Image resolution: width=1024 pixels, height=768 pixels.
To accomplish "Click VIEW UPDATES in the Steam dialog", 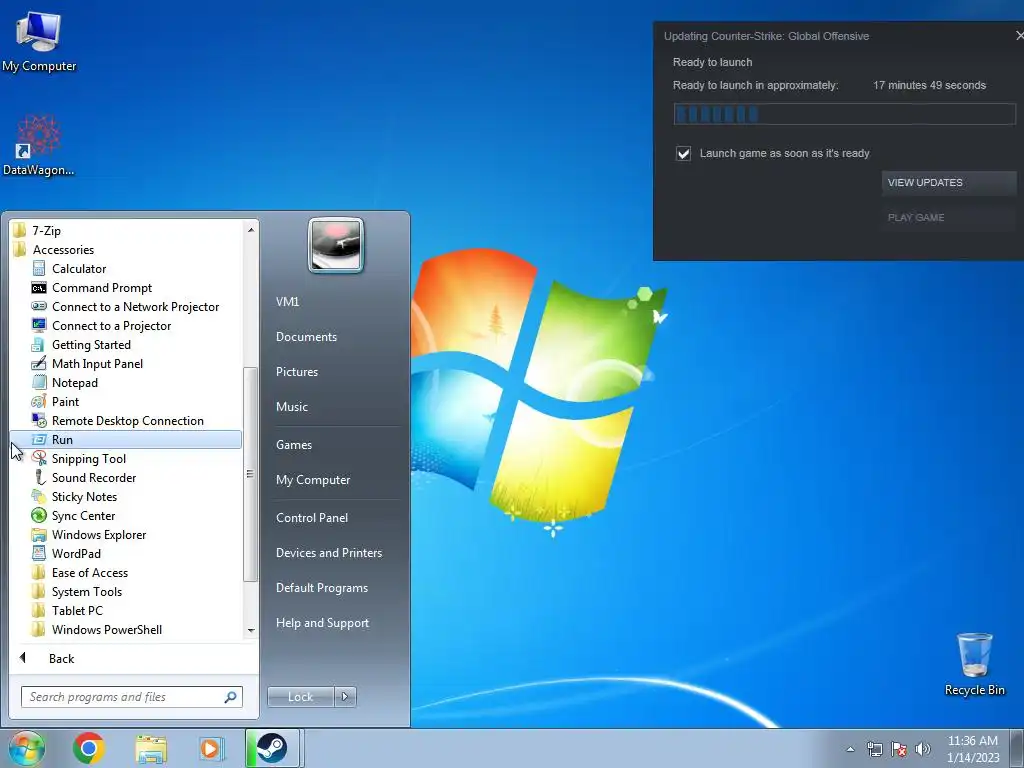I will (x=948, y=183).
